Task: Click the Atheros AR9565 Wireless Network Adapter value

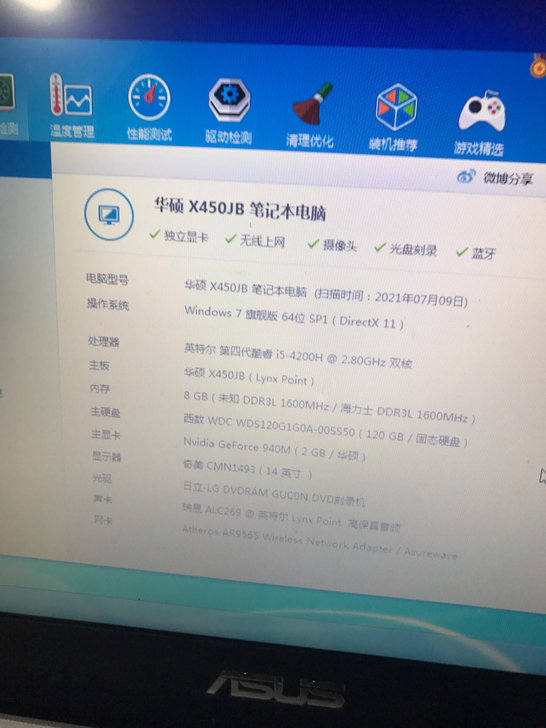Action: click(320, 543)
